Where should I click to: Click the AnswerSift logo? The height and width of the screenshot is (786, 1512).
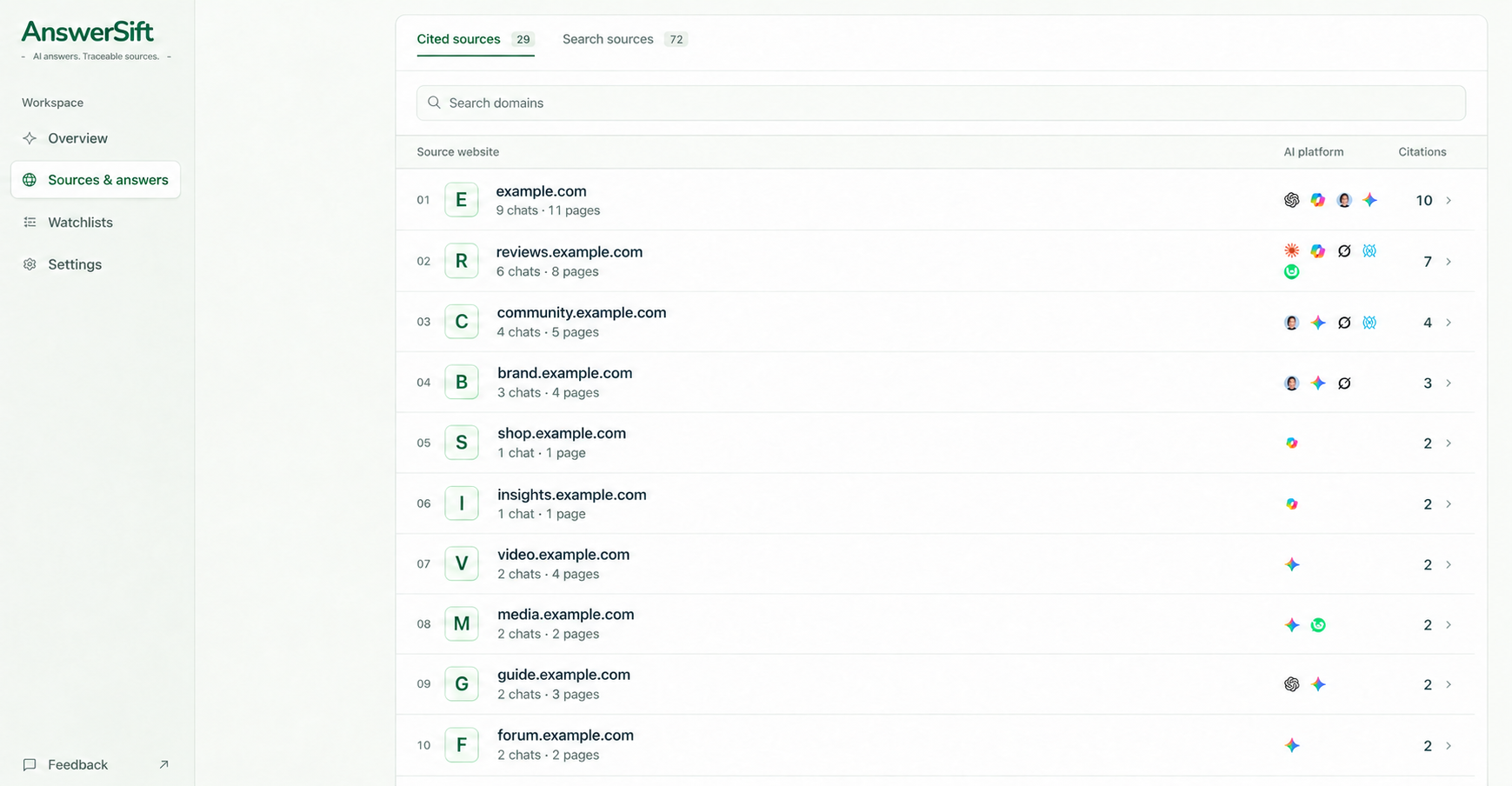pos(88,32)
